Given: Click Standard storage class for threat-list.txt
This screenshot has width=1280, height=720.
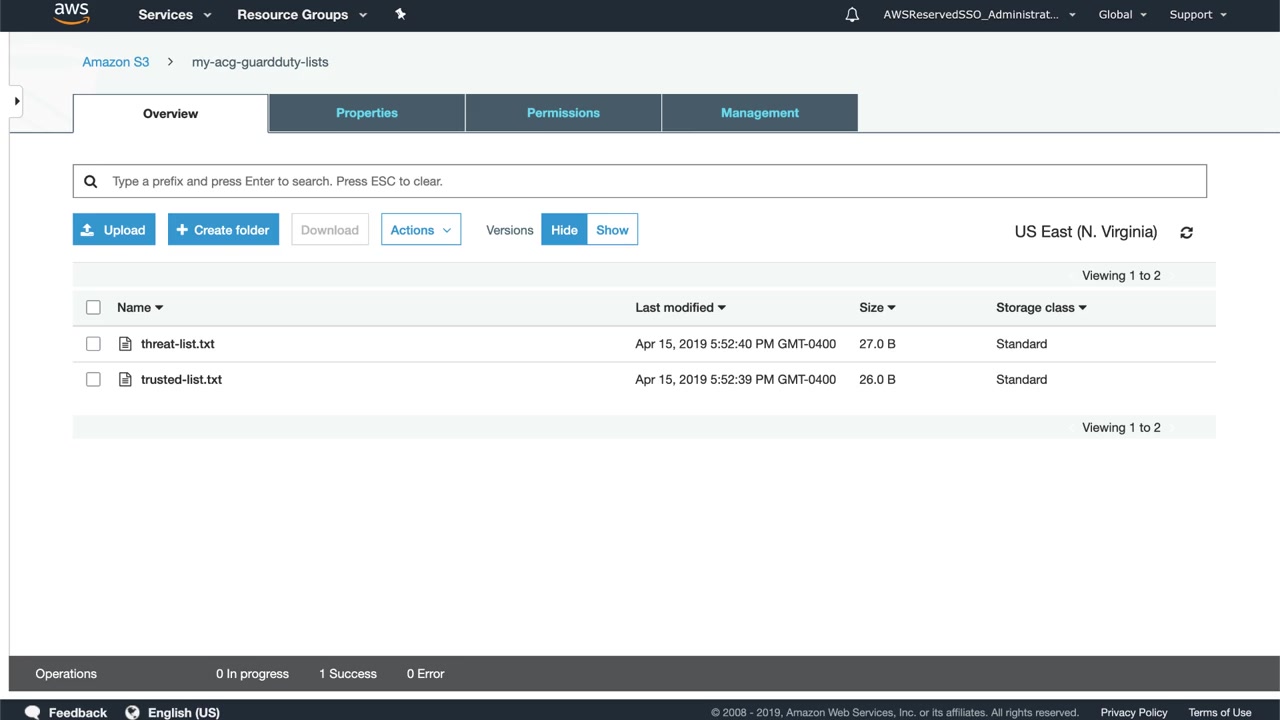Looking at the screenshot, I should coord(1022,344).
